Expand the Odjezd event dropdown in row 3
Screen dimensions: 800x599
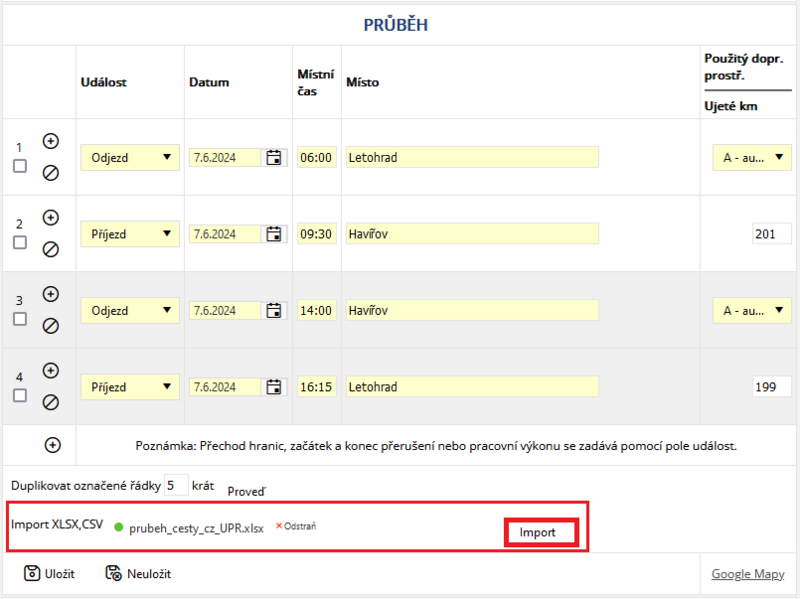pyautogui.click(x=130, y=311)
